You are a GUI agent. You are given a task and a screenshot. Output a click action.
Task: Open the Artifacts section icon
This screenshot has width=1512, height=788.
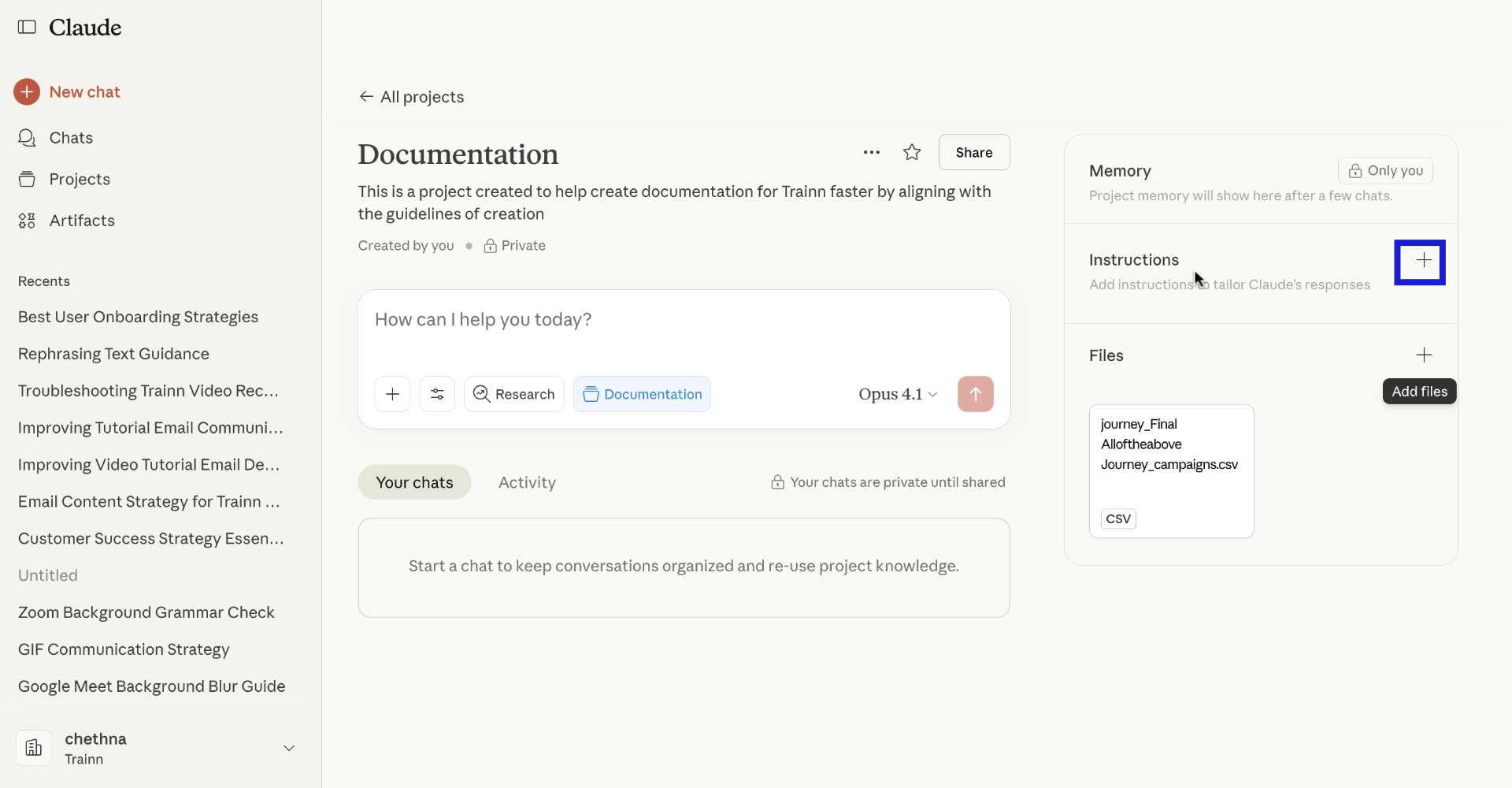[x=27, y=220]
